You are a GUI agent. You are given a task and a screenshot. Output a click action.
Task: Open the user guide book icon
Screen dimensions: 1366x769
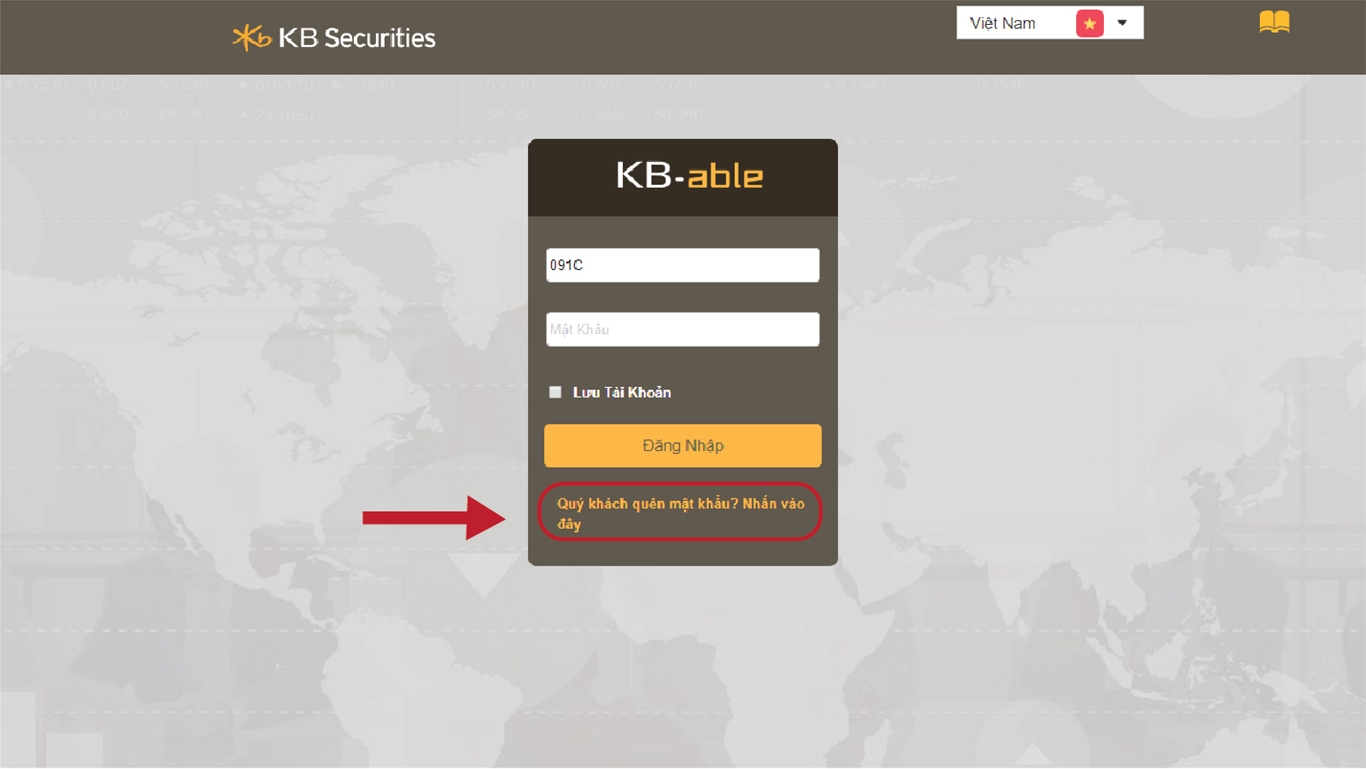coord(1274,22)
